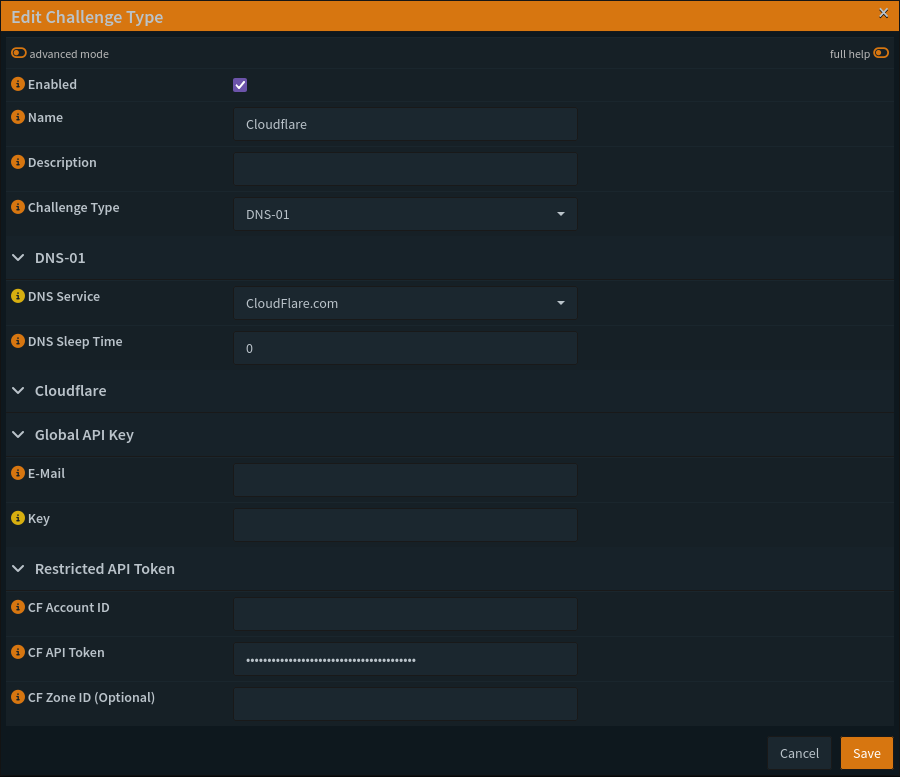Screen dimensions: 900x777
Task: Click the Cancel button
Action: (799, 753)
